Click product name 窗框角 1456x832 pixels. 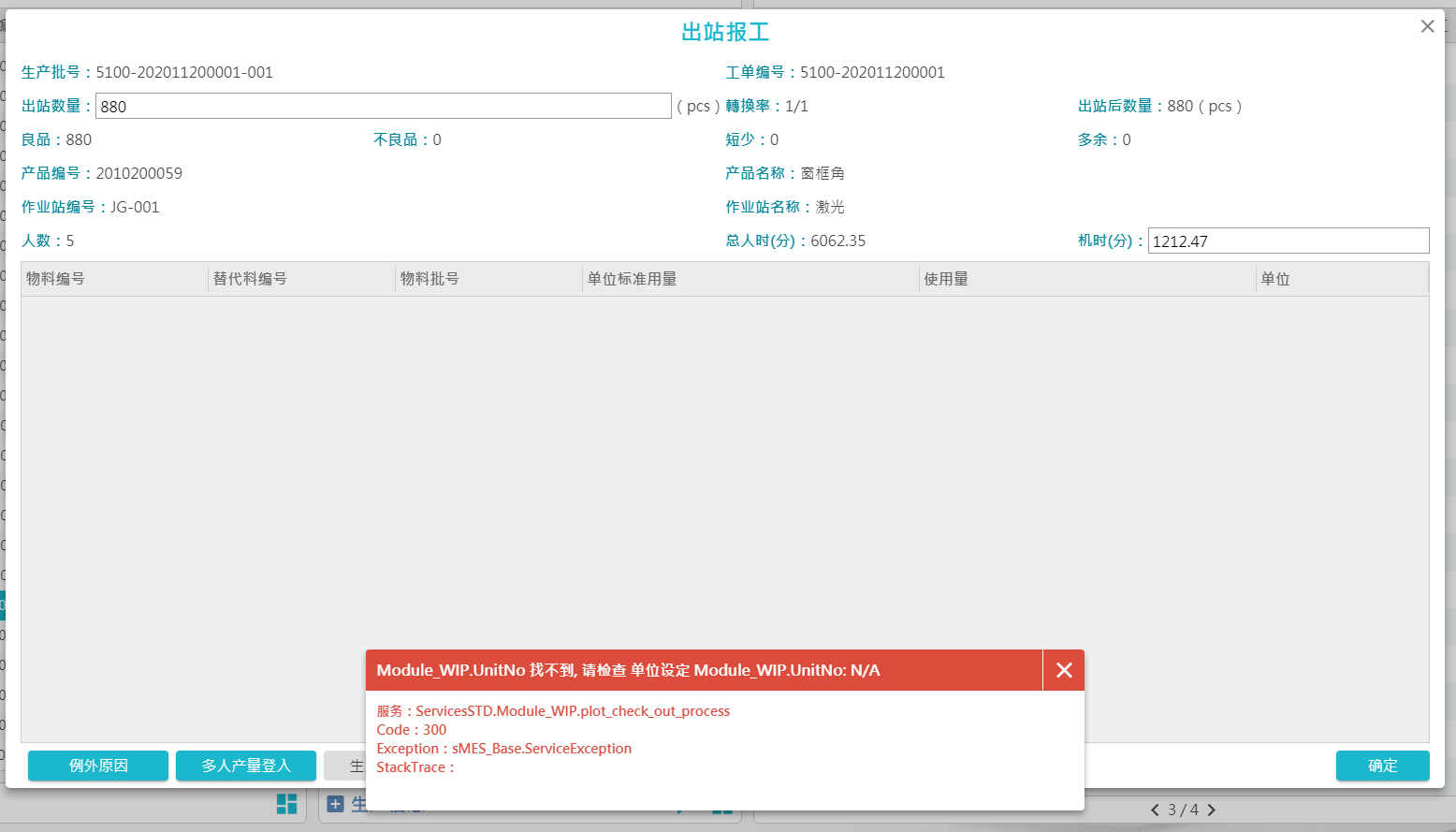coord(823,173)
